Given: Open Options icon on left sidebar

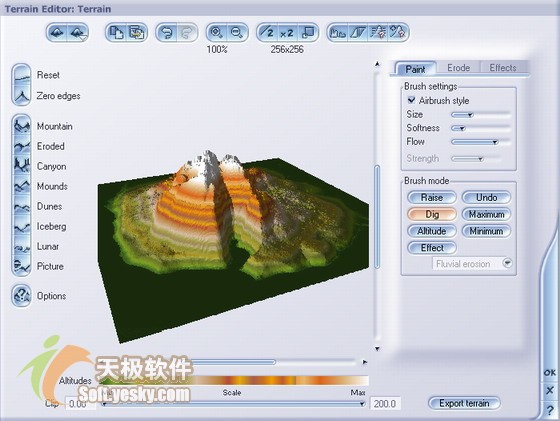Looking at the screenshot, I should [x=22, y=296].
